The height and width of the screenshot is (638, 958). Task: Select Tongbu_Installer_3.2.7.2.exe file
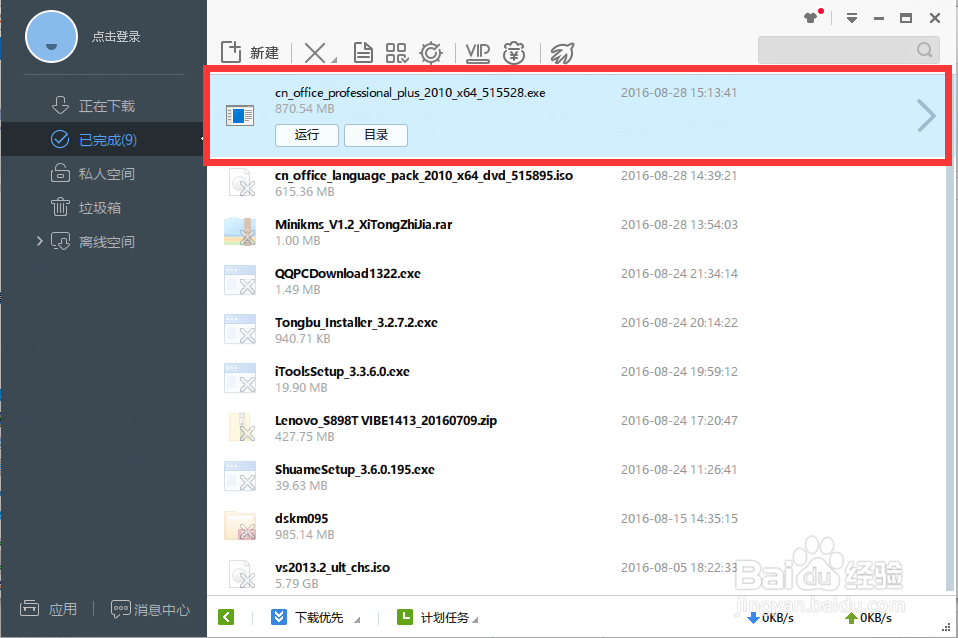[x=356, y=323]
